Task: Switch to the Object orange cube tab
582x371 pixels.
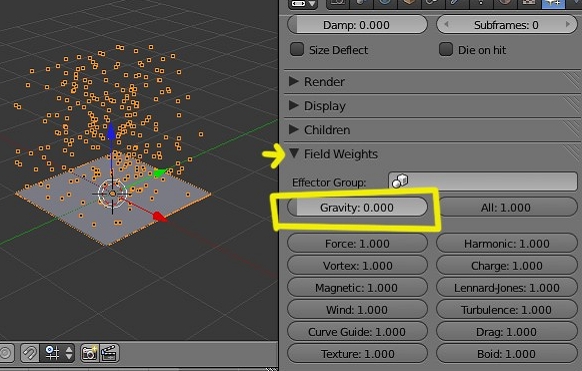Action: coord(409,3)
